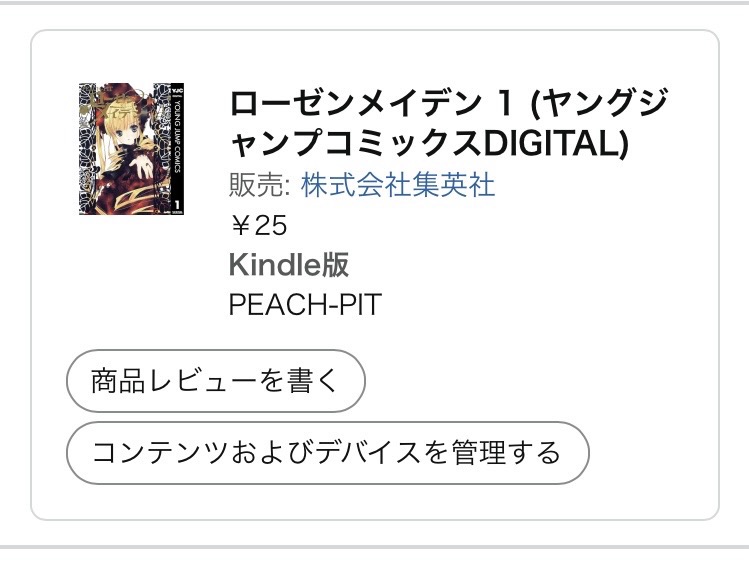Open the 株式会社集英社 seller link

(x=398, y=185)
